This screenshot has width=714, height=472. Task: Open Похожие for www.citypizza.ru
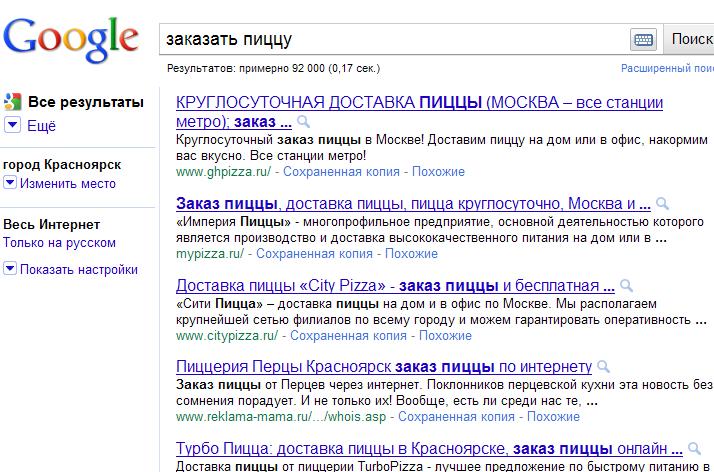click(x=445, y=335)
